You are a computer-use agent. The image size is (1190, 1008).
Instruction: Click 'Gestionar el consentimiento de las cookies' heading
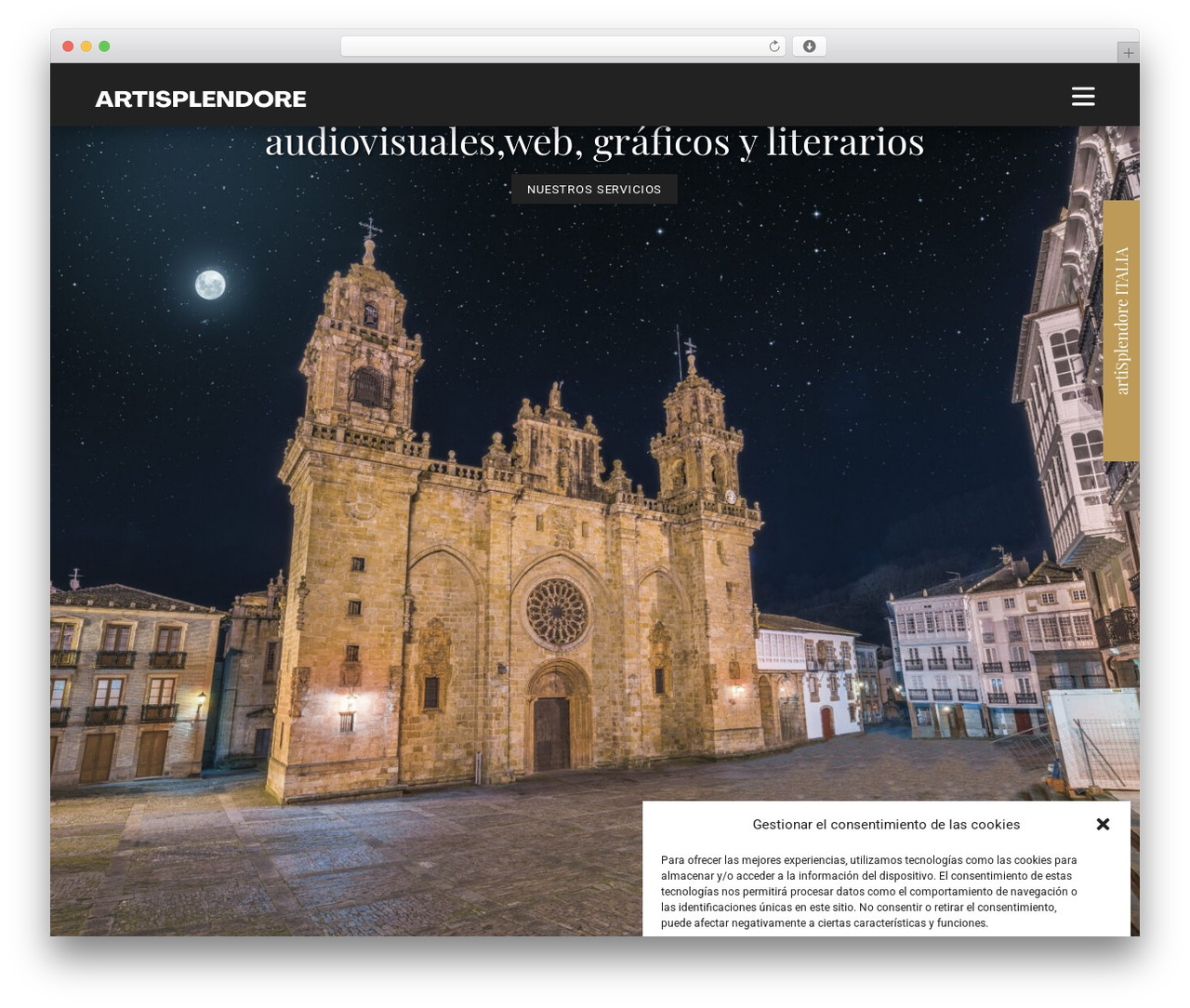(886, 825)
